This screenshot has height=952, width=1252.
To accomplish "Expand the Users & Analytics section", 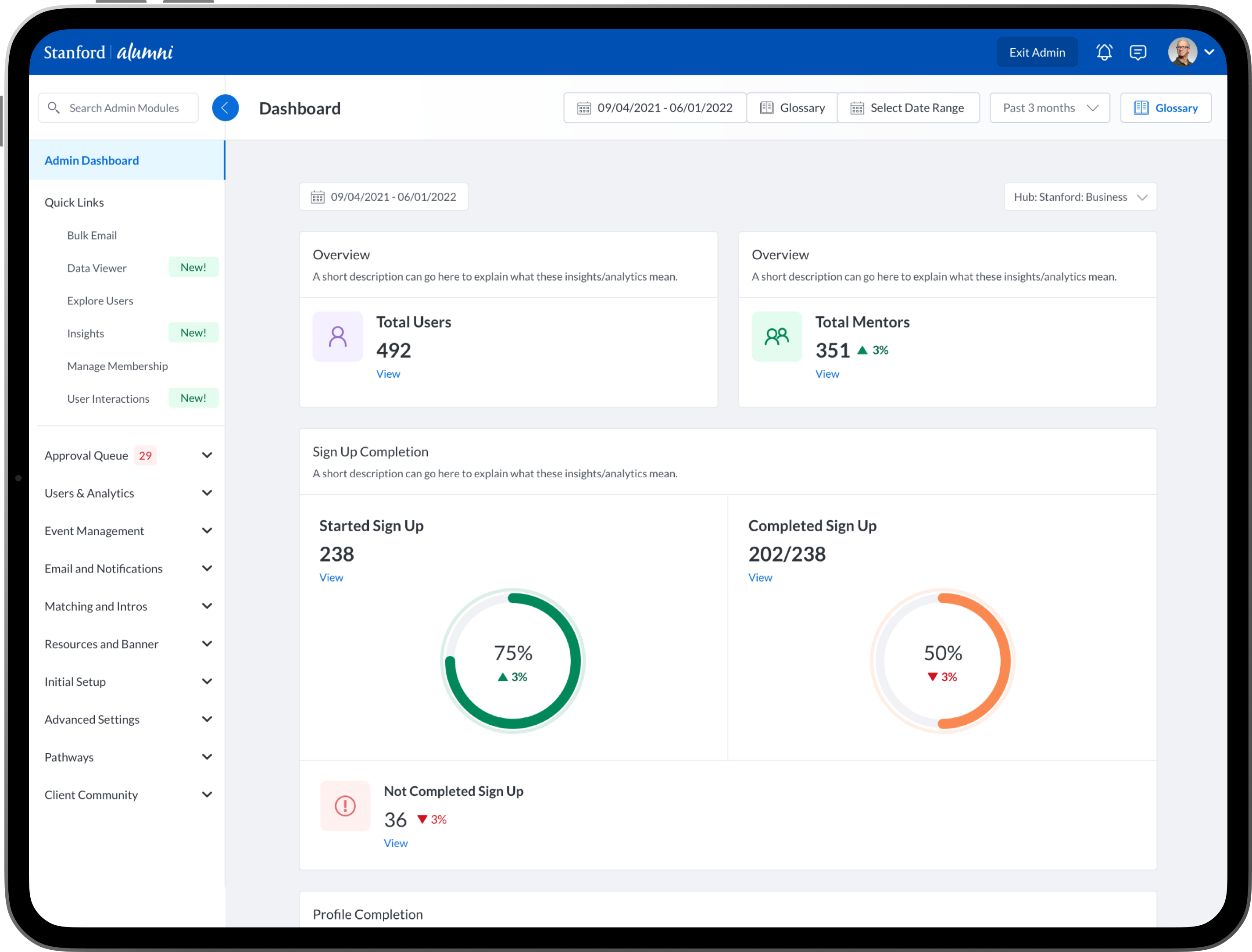I will pos(207,493).
